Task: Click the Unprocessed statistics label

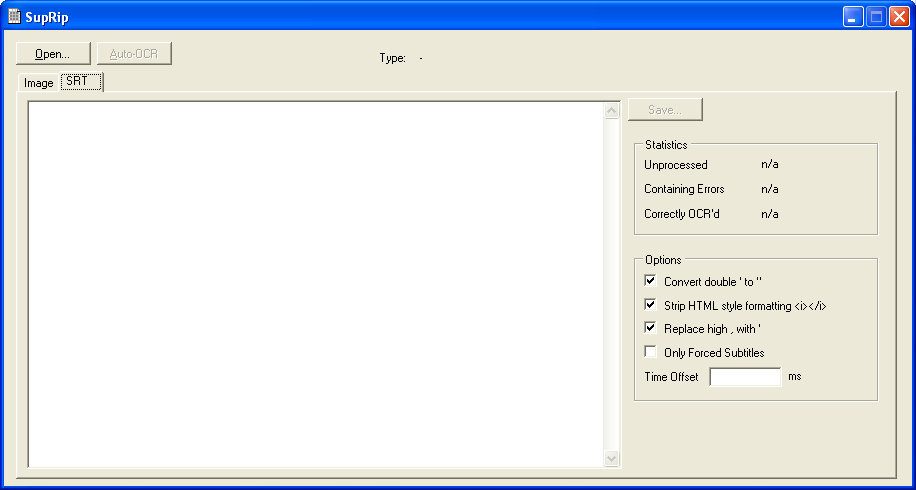Action: 675,165
